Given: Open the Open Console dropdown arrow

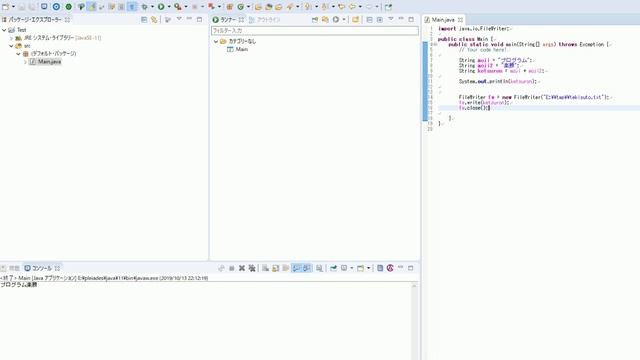Looking at the screenshot, I should pyautogui.click(x=368, y=269).
